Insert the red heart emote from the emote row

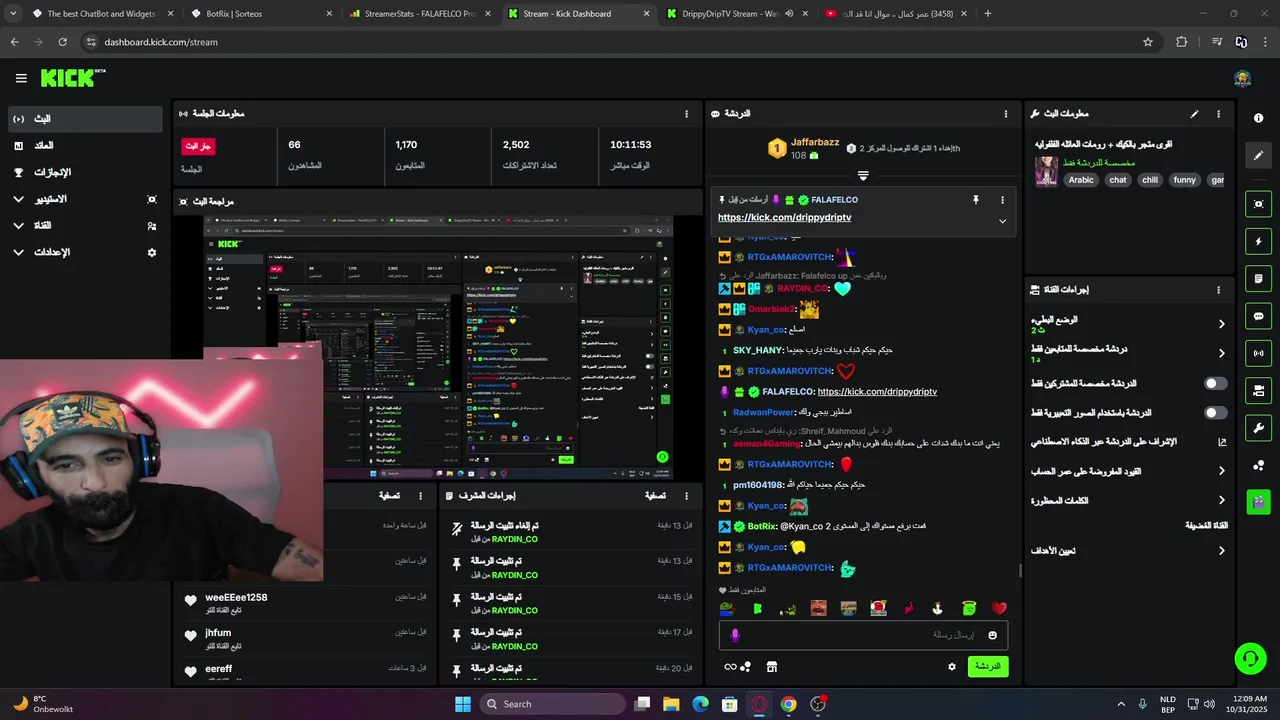tap(998, 608)
